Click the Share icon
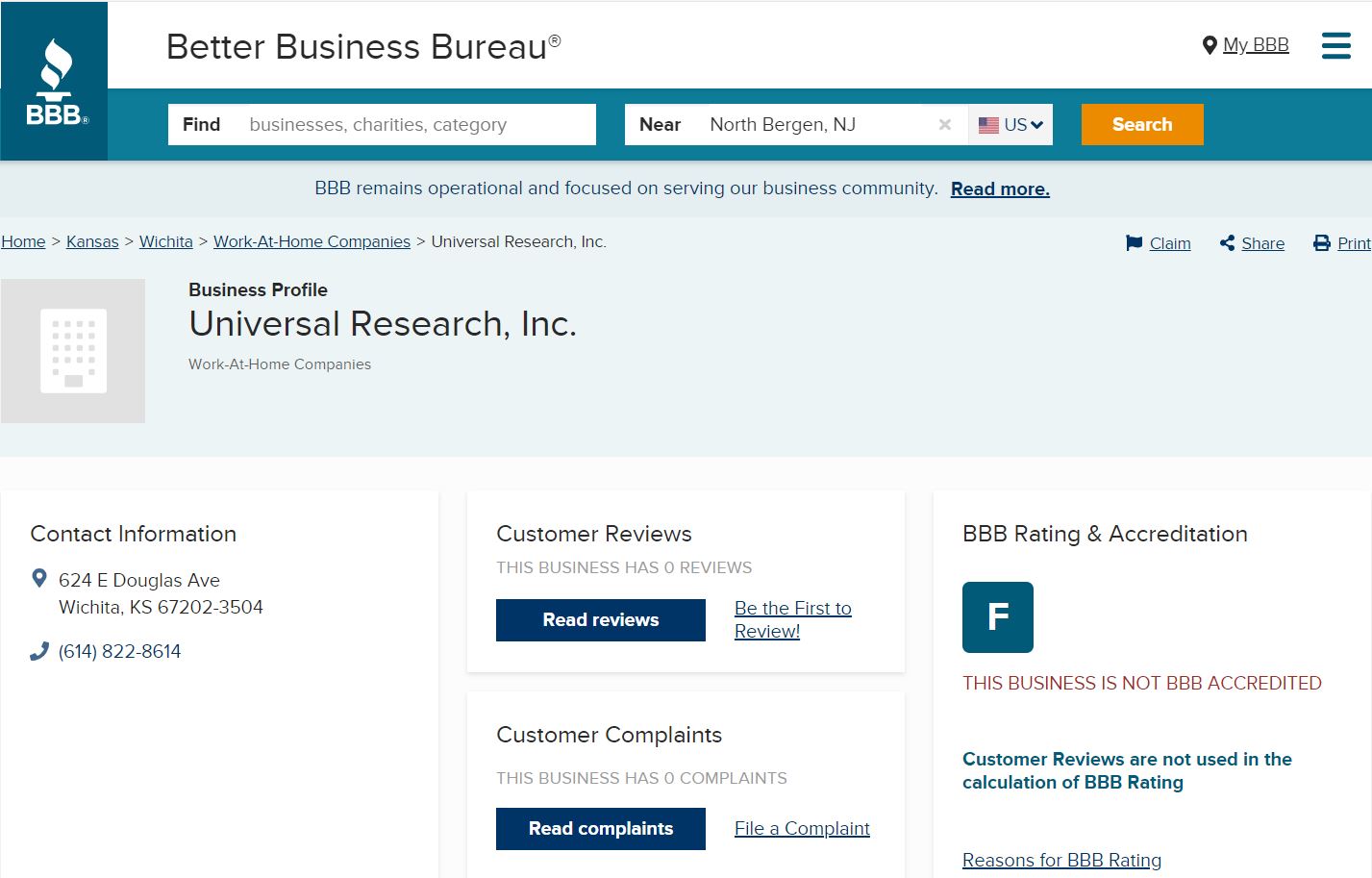The image size is (1372, 878). [x=1227, y=243]
